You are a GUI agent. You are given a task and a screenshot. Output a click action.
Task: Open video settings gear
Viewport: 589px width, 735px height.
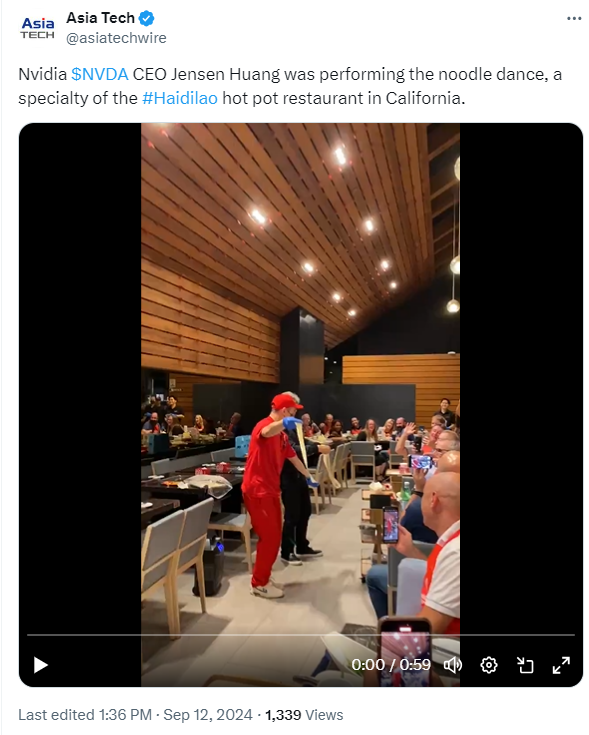click(x=489, y=665)
